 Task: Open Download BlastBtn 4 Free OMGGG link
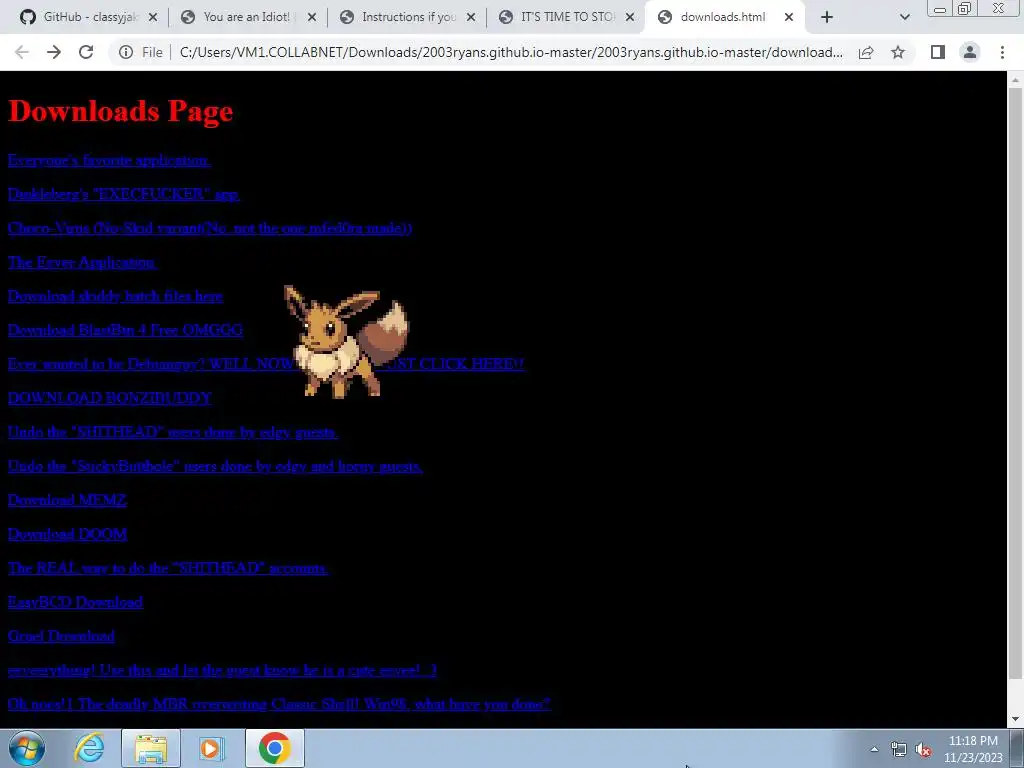click(125, 330)
